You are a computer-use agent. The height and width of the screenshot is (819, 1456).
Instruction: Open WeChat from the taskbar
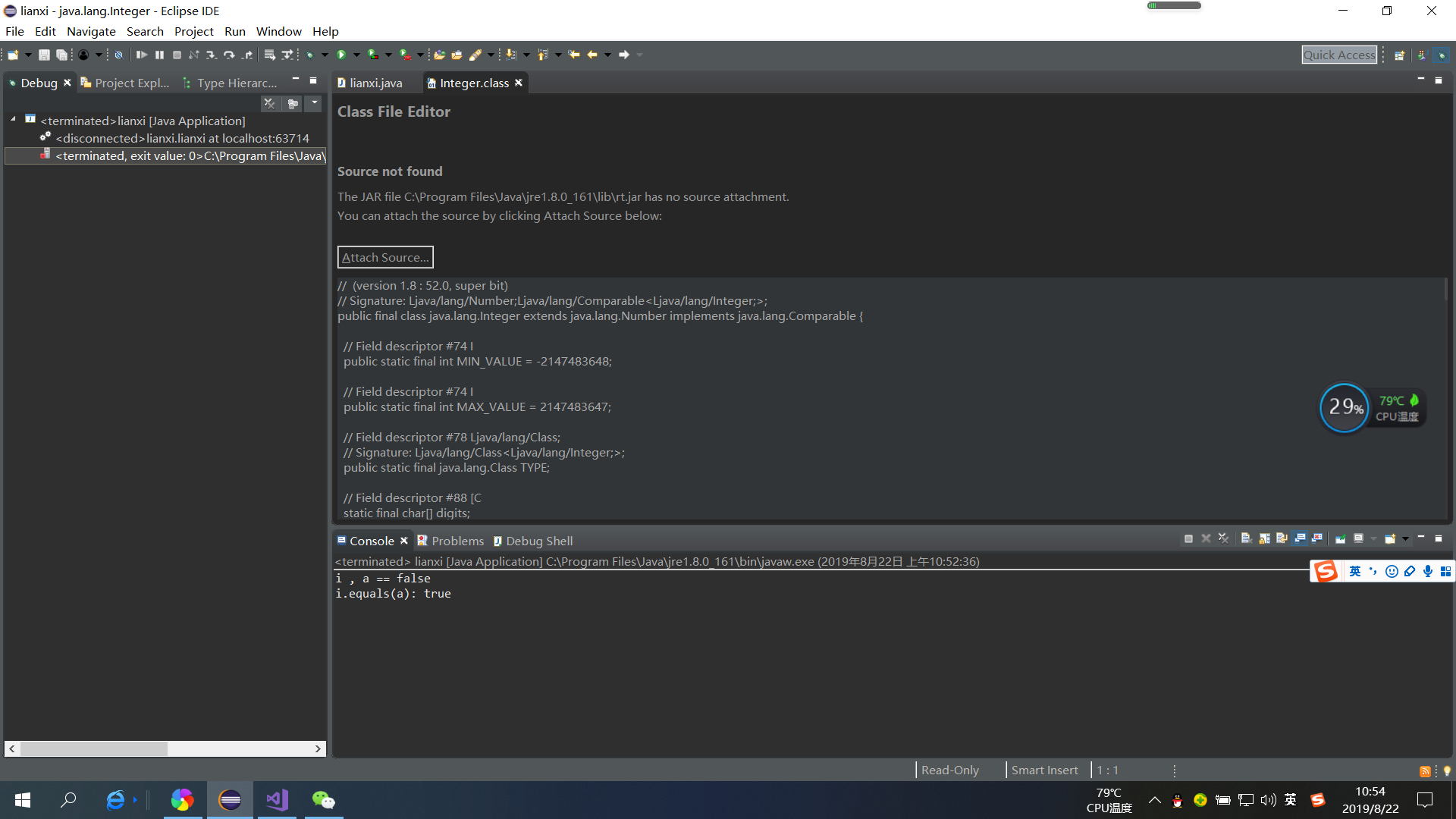pyautogui.click(x=324, y=800)
